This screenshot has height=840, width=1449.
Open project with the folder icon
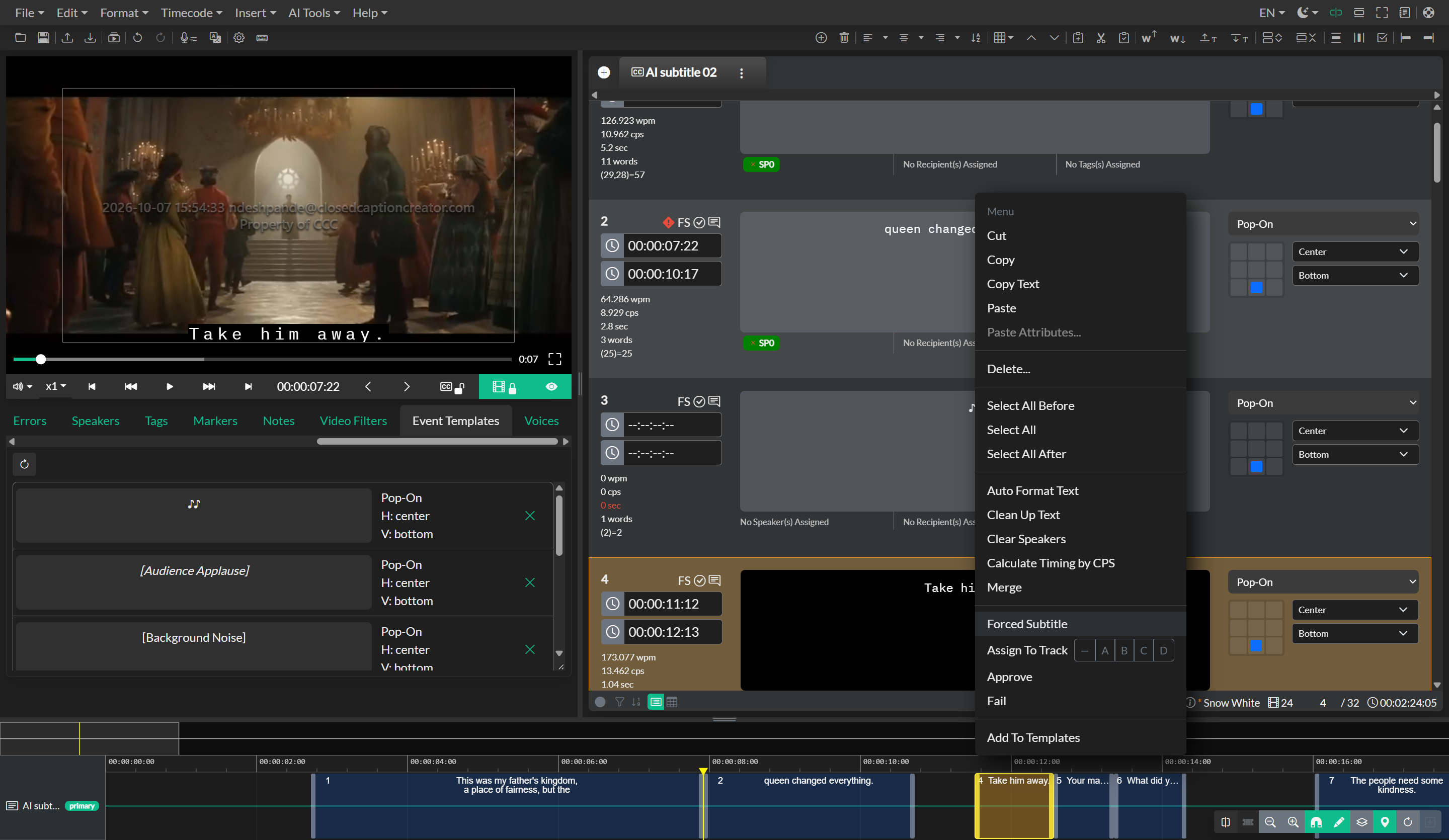[x=20, y=38]
